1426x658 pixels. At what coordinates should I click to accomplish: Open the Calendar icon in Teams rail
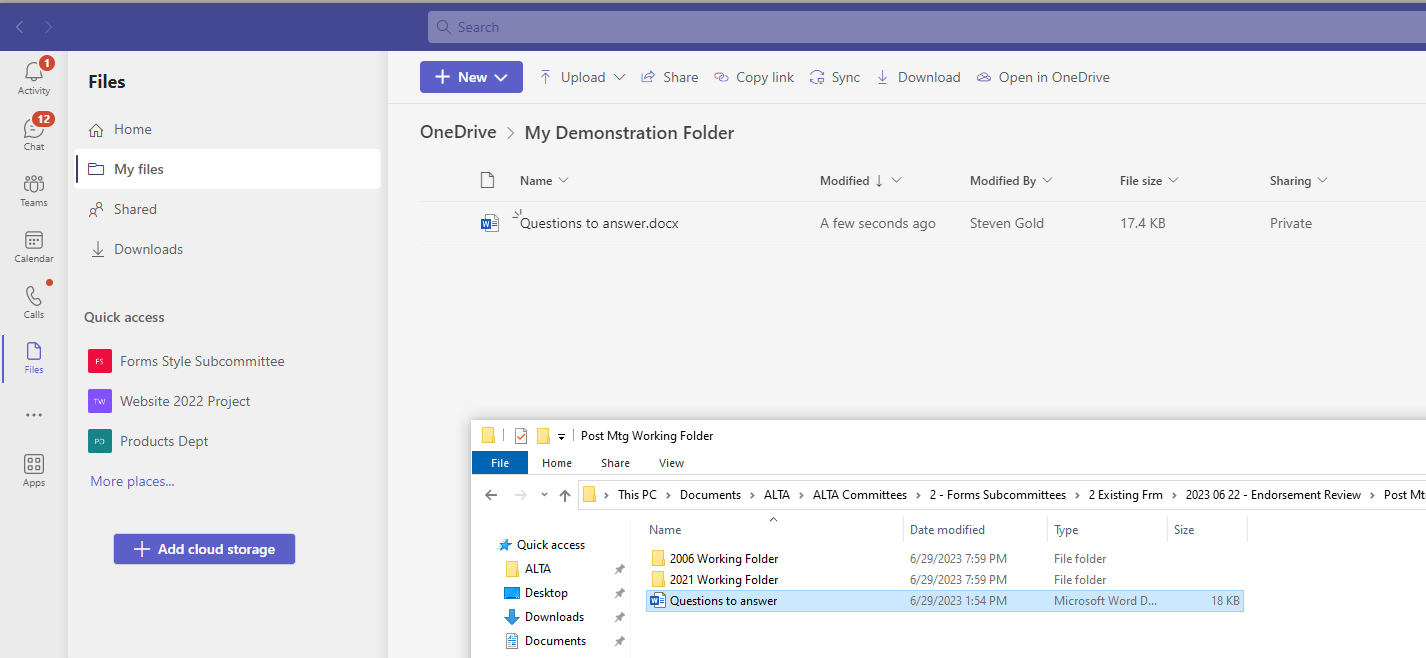(x=34, y=240)
